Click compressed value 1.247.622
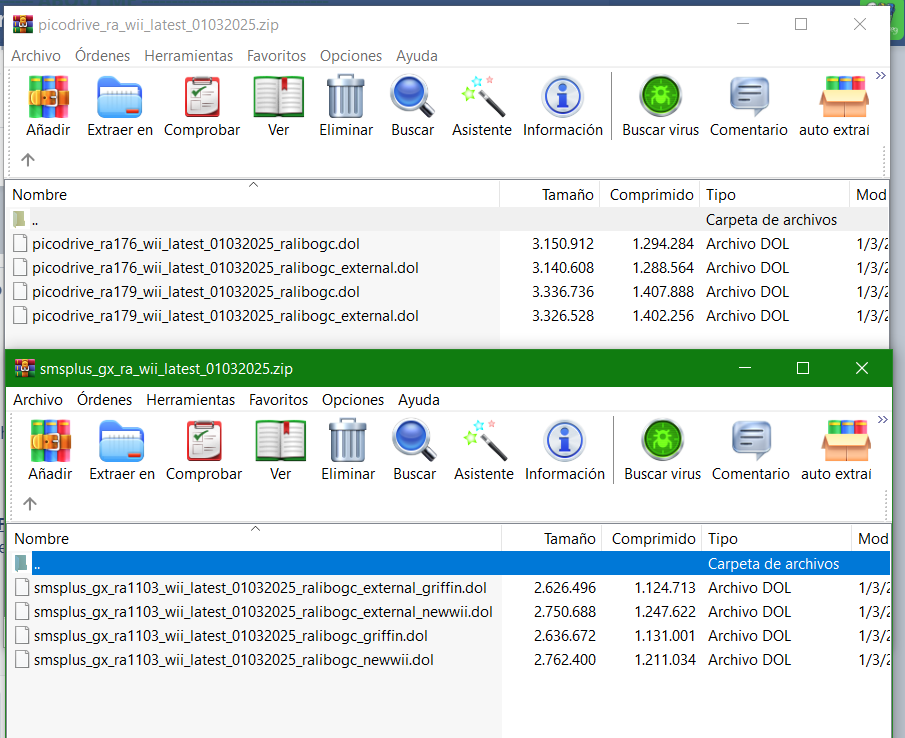The width and height of the screenshot is (905, 738). click(x=665, y=612)
